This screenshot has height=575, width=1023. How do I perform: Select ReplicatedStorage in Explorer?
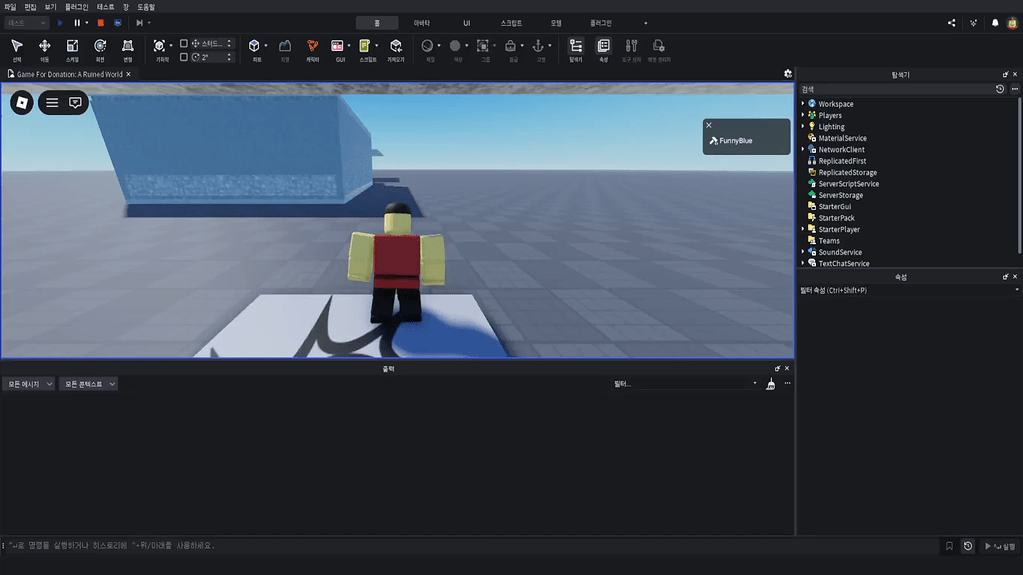847,172
